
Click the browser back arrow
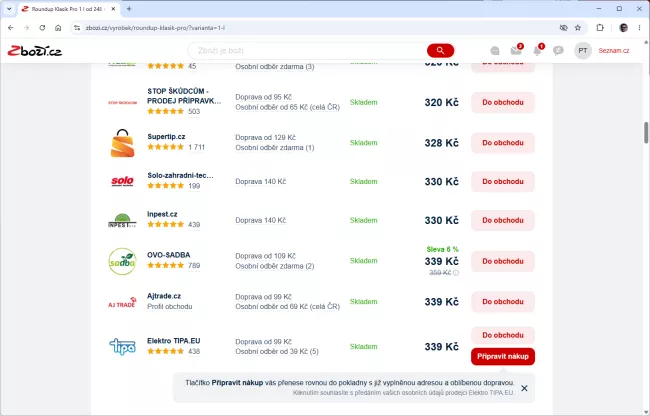click(11, 28)
